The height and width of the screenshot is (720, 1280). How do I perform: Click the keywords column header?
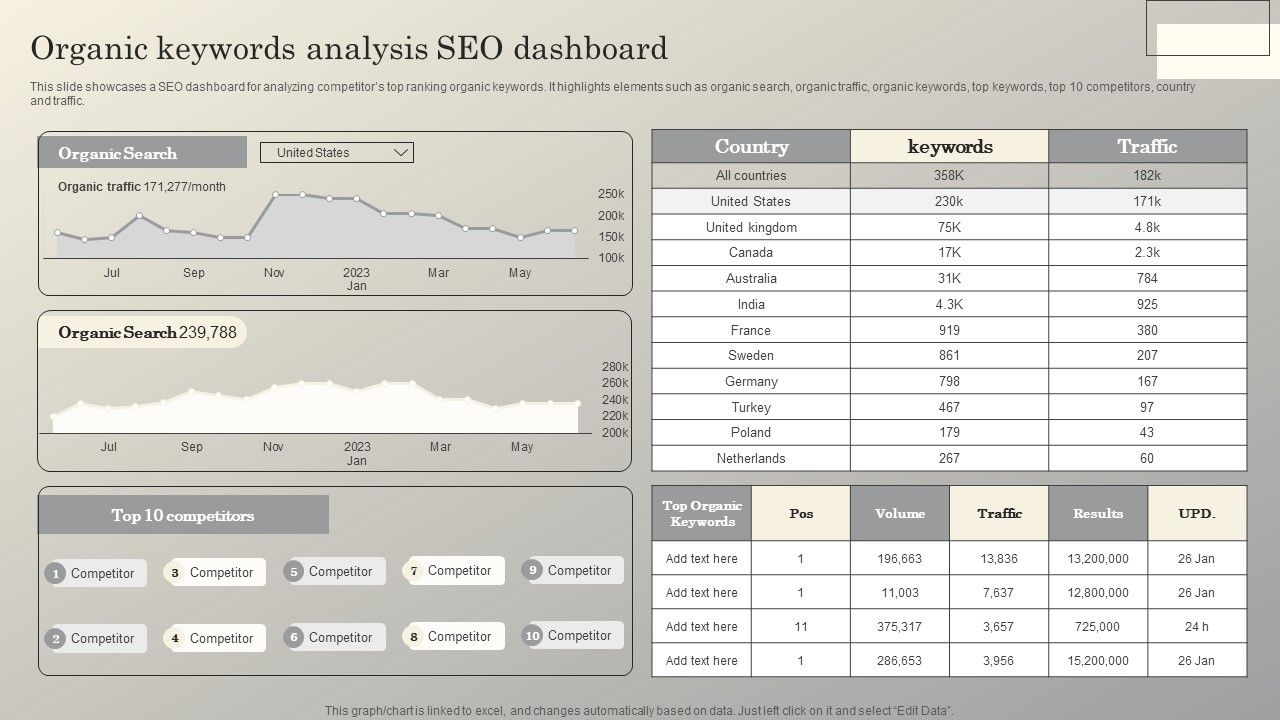point(949,146)
